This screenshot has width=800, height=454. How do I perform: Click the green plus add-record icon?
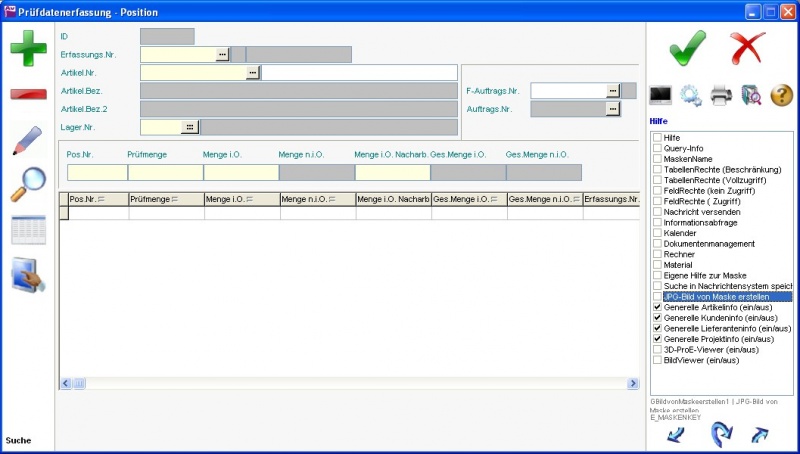pos(28,49)
